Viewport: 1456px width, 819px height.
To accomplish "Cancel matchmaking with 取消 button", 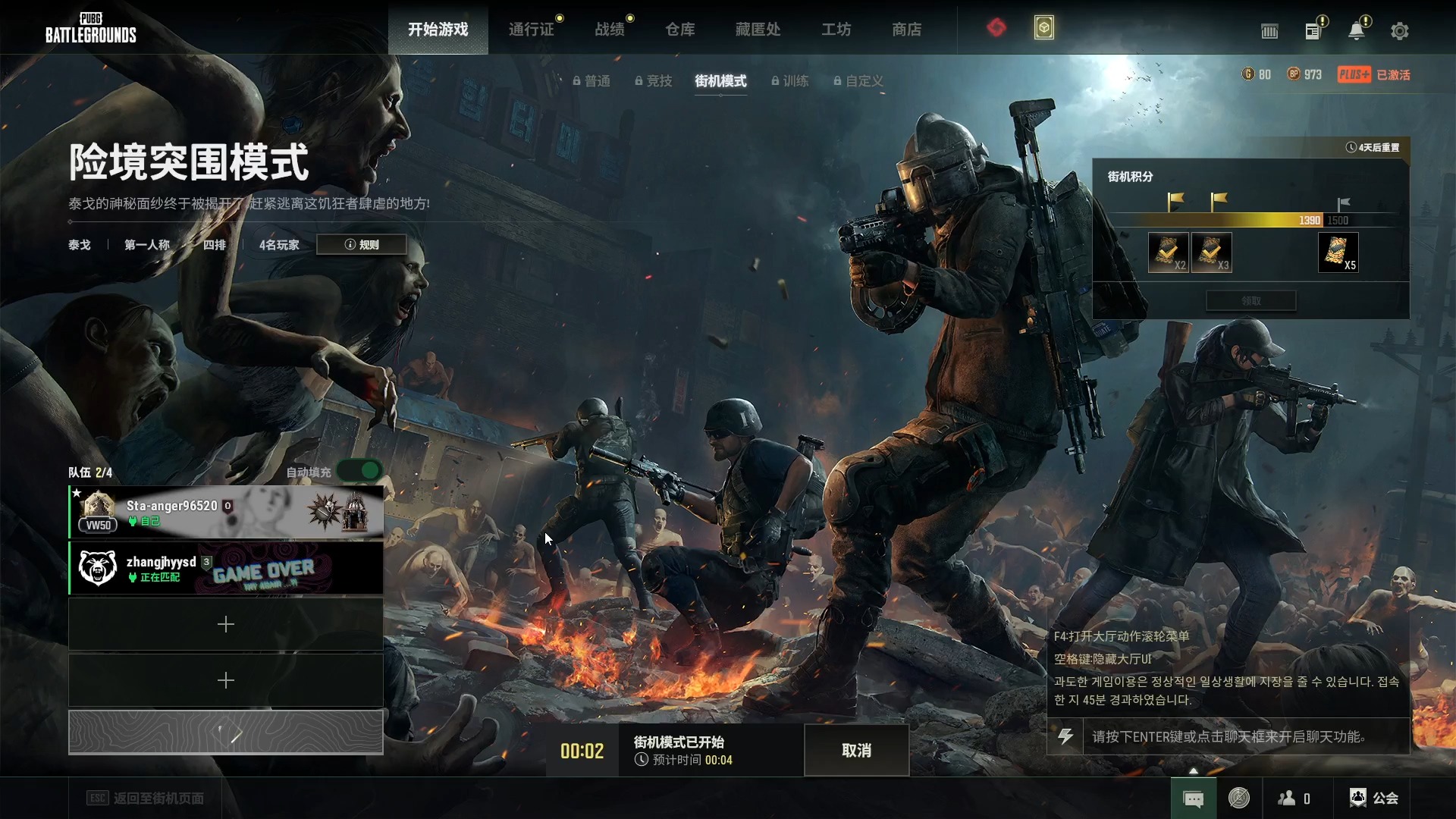I will coord(857,751).
